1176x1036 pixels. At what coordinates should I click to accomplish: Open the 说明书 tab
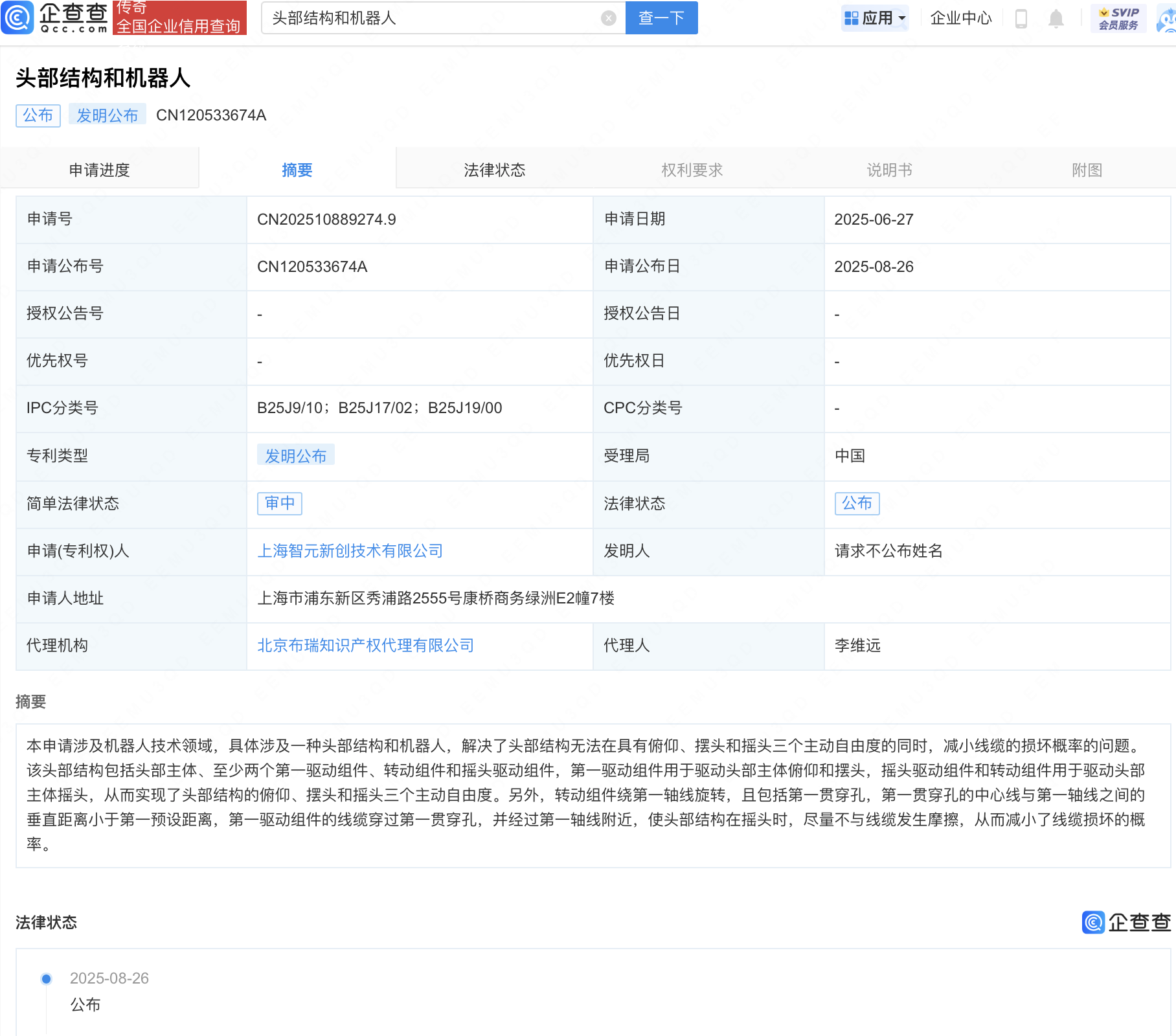click(889, 170)
